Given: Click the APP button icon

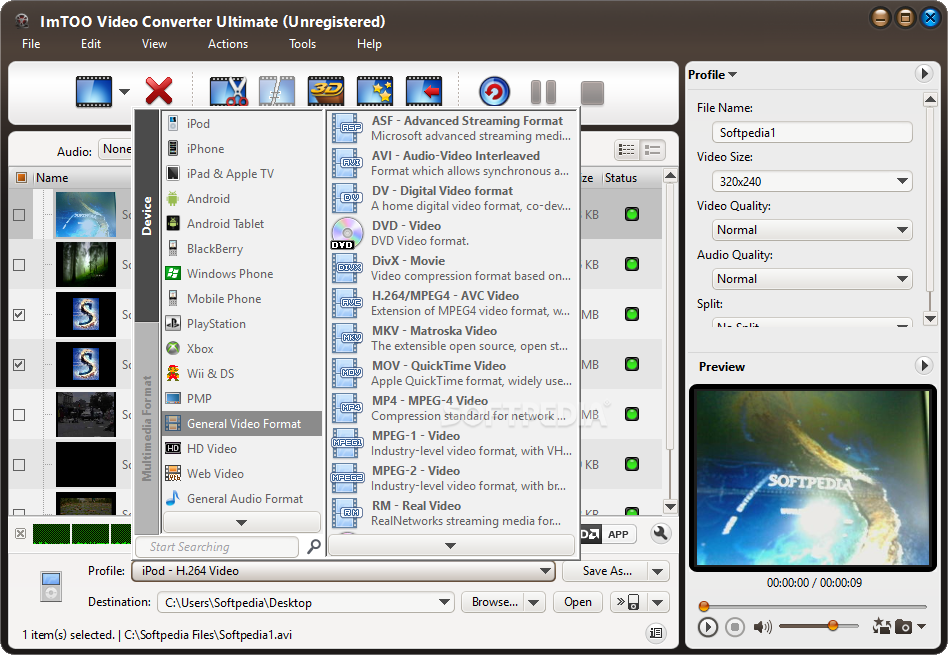Looking at the screenshot, I should 618,534.
